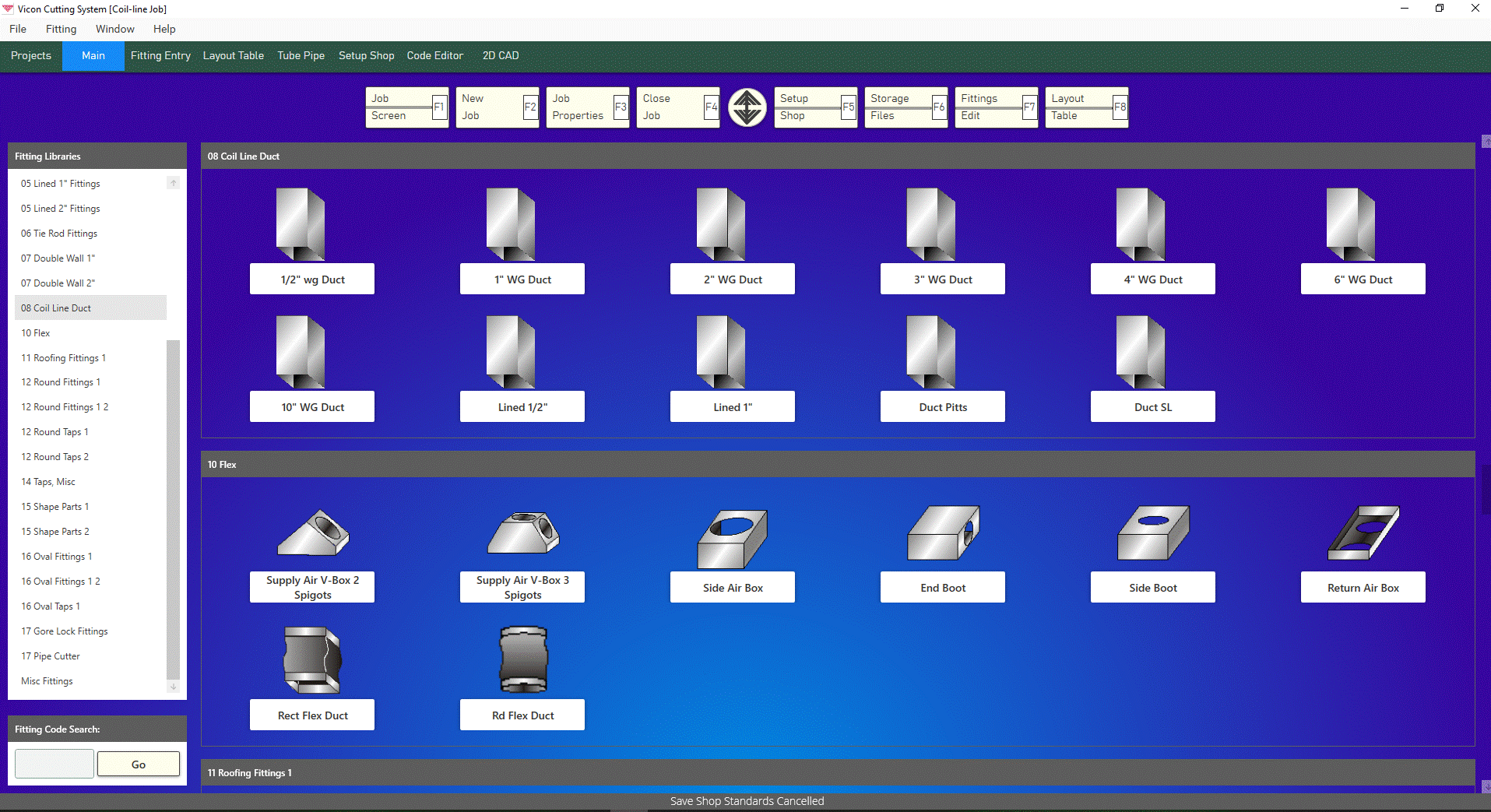Click the Go search button
The image size is (1491, 812).
pyautogui.click(x=138, y=764)
